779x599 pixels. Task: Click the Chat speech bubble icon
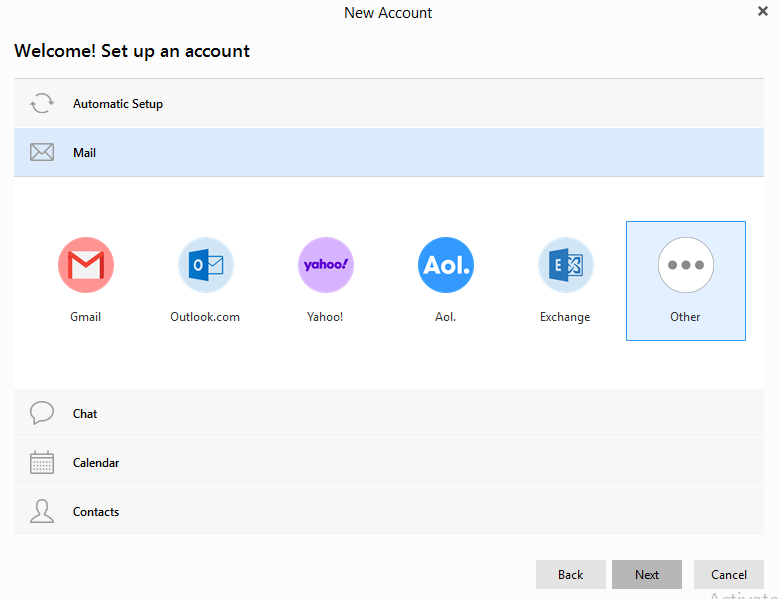[x=42, y=413]
